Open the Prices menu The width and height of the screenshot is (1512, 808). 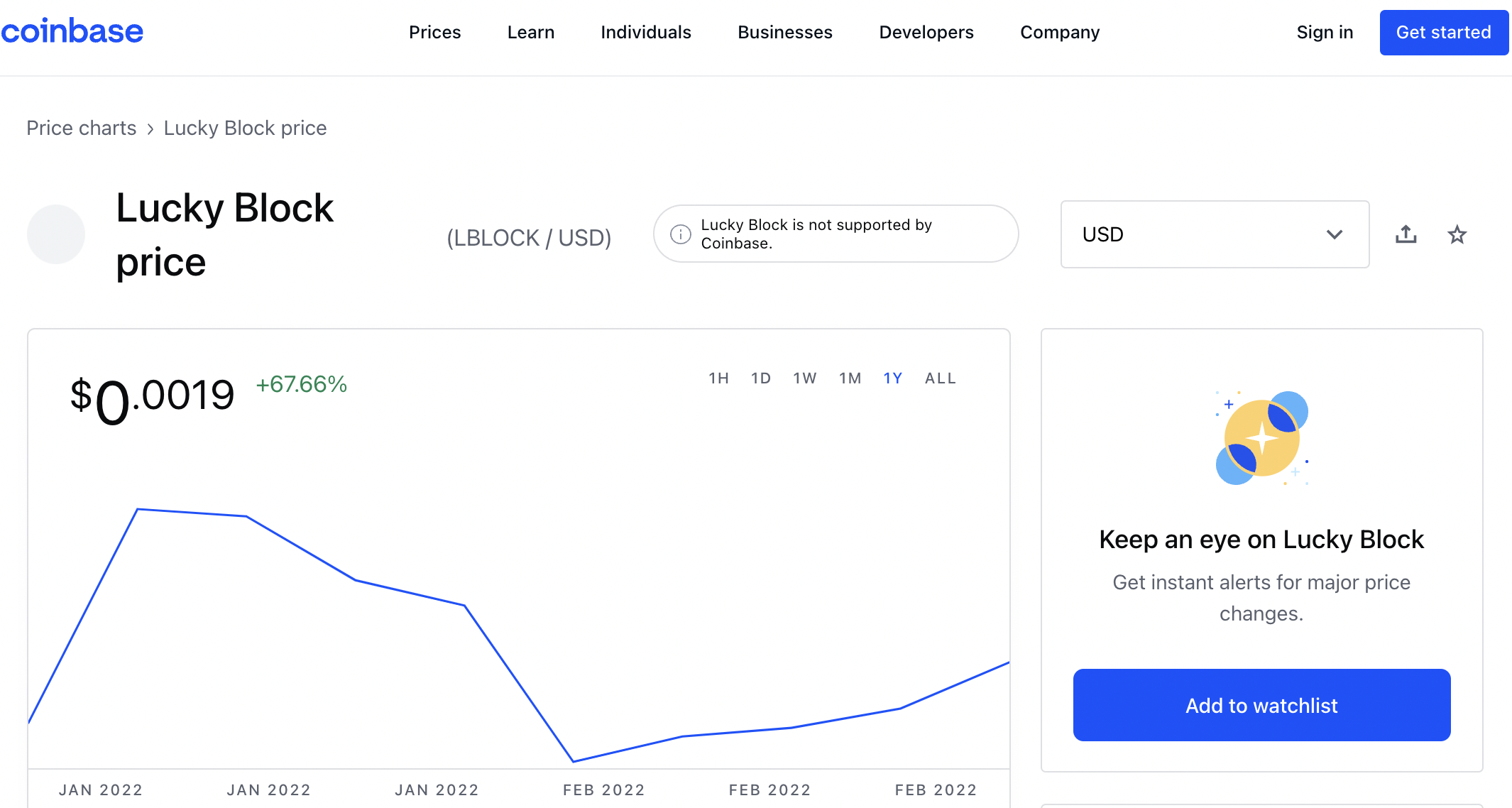[x=435, y=32]
